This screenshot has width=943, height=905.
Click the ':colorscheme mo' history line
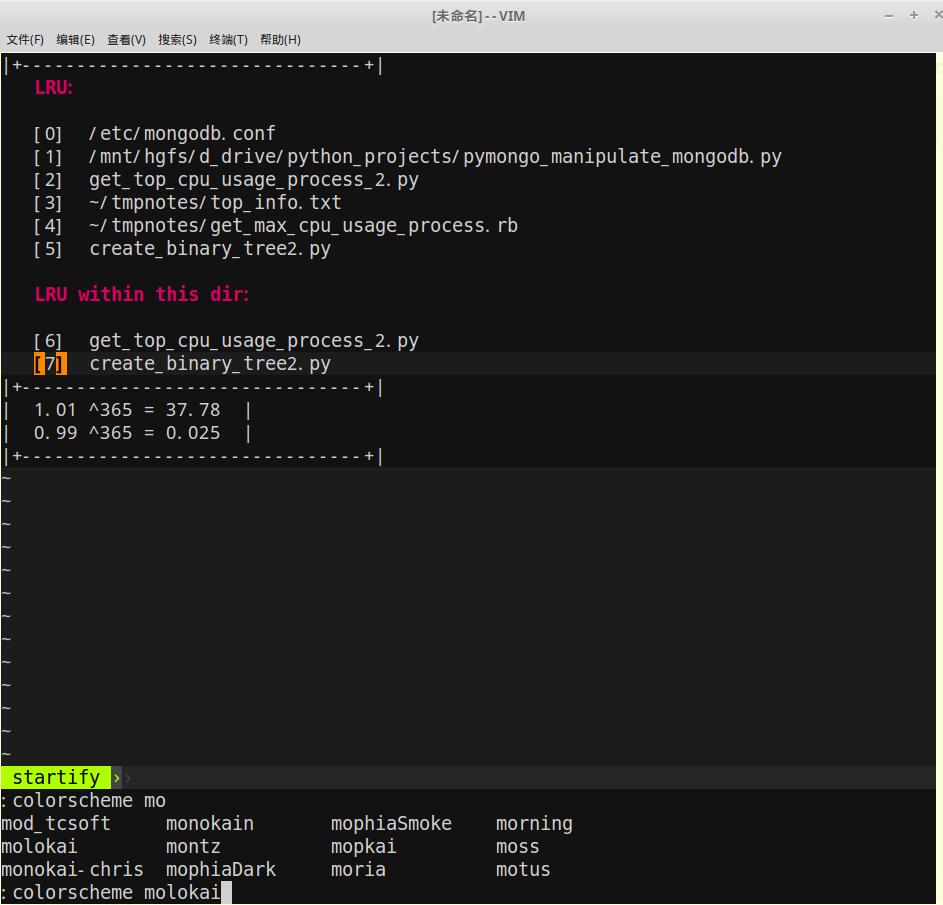click(83, 801)
